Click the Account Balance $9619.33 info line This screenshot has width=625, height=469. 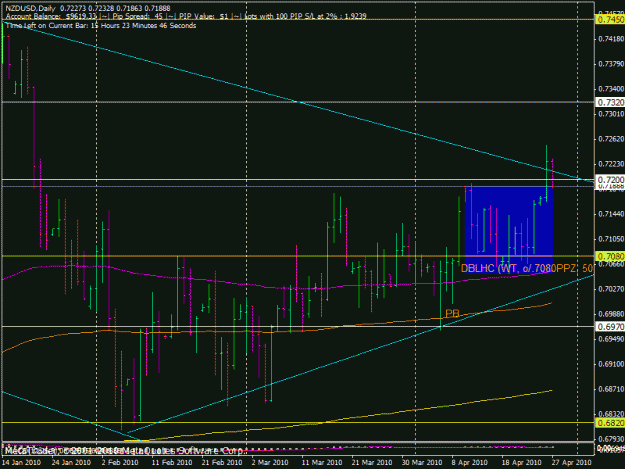(186, 16)
